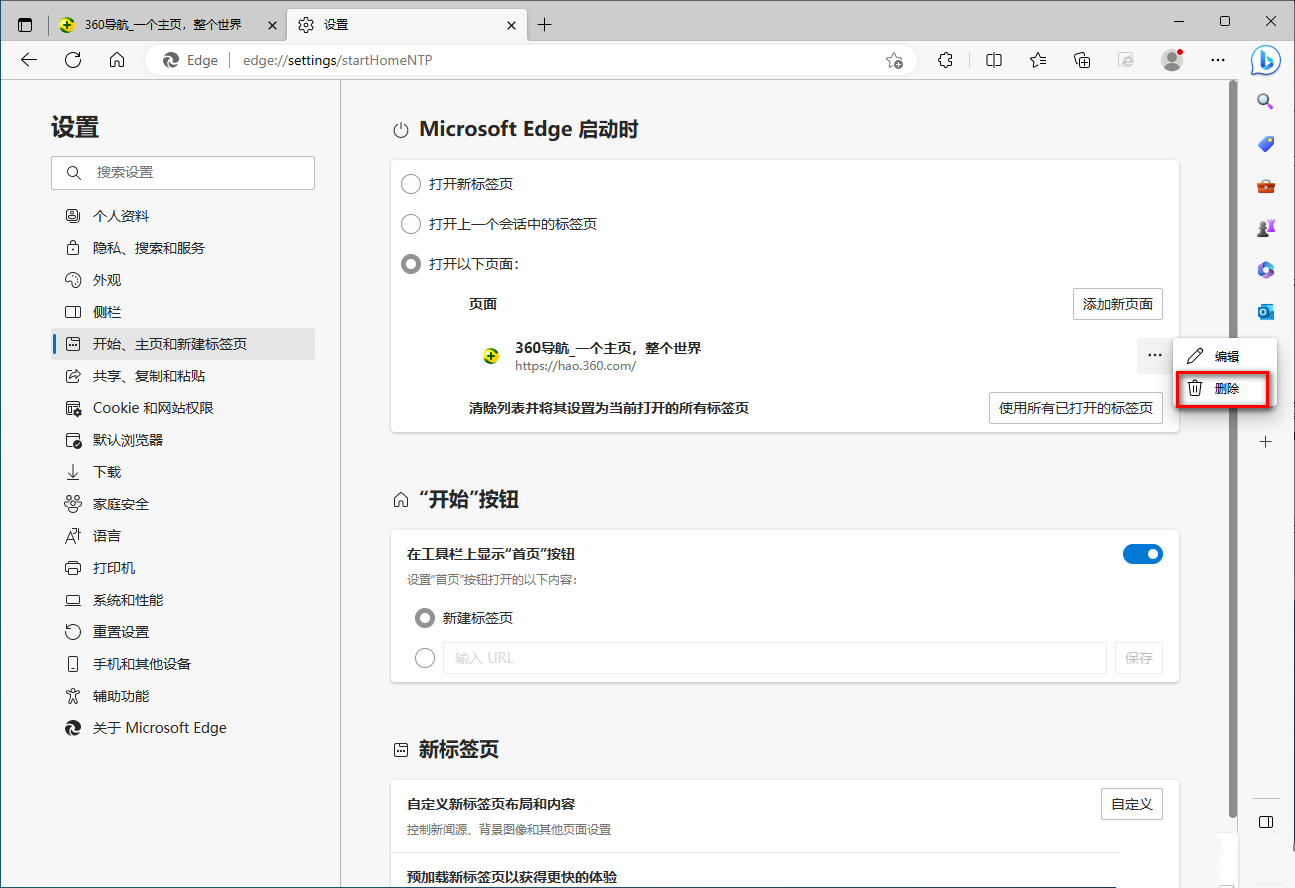Image resolution: width=1295 pixels, height=888 pixels.
Task: Open the Settings and more ellipsis menu
Action: (x=1218, y=60)
